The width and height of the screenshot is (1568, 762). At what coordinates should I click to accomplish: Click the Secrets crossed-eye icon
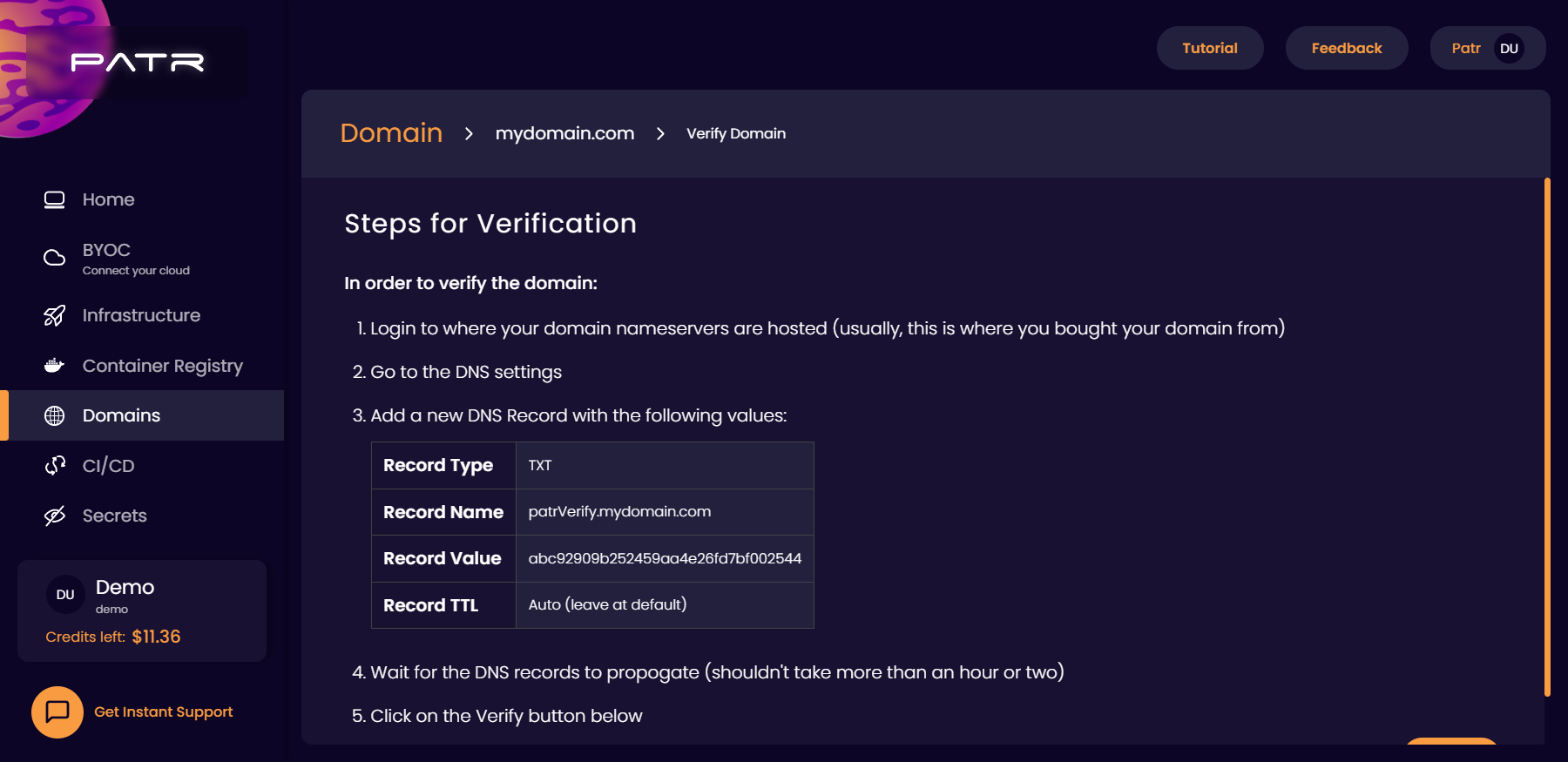[x=54, y=516]
